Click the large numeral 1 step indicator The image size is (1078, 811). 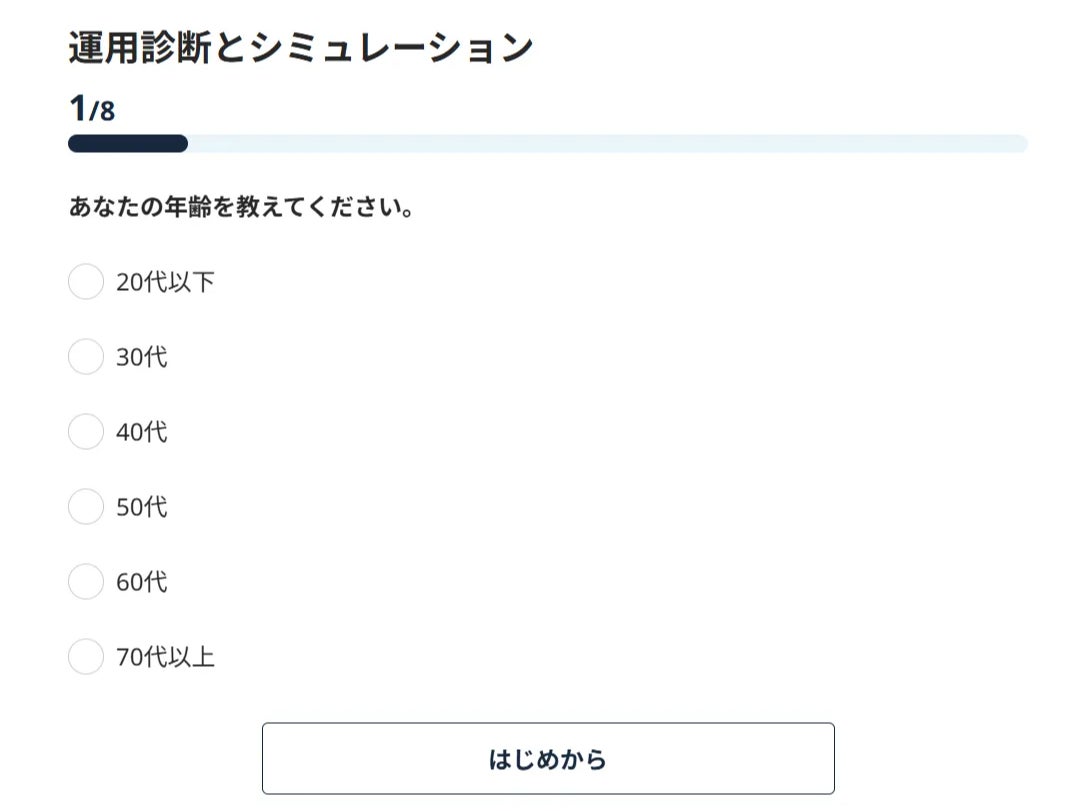pos(78,108)
